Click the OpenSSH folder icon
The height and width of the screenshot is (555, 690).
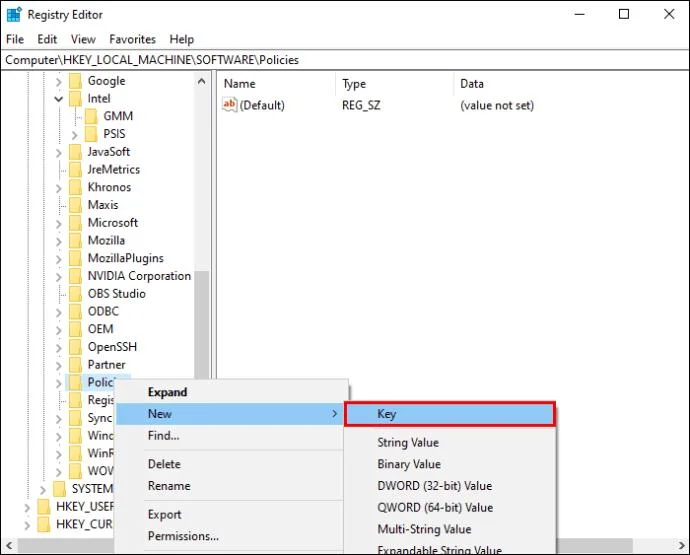click(75, 347)
